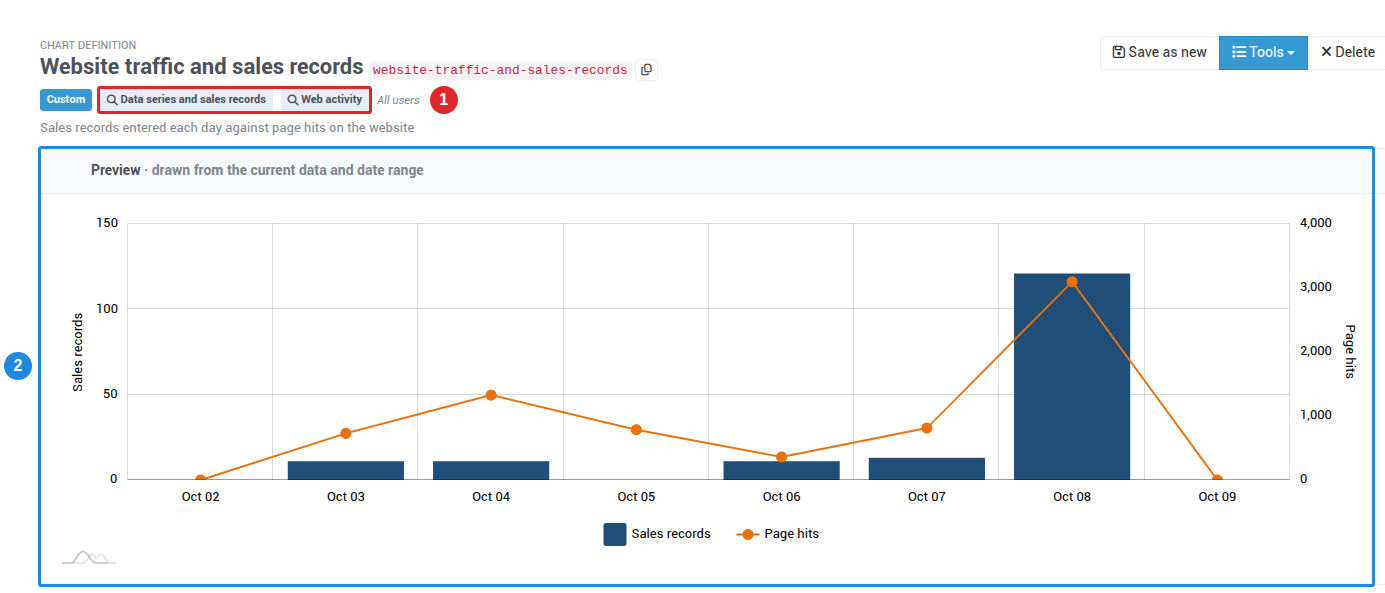Click the Preview panel heading
The image size is (1385, 593).
tap(257, 170)
